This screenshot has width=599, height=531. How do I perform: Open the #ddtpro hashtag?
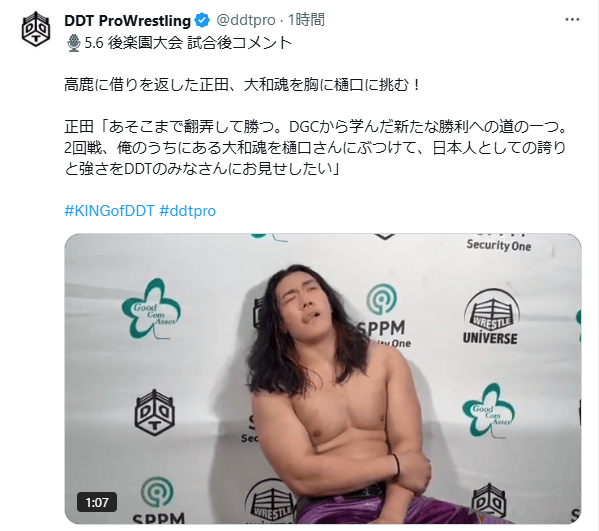point(187,211)
